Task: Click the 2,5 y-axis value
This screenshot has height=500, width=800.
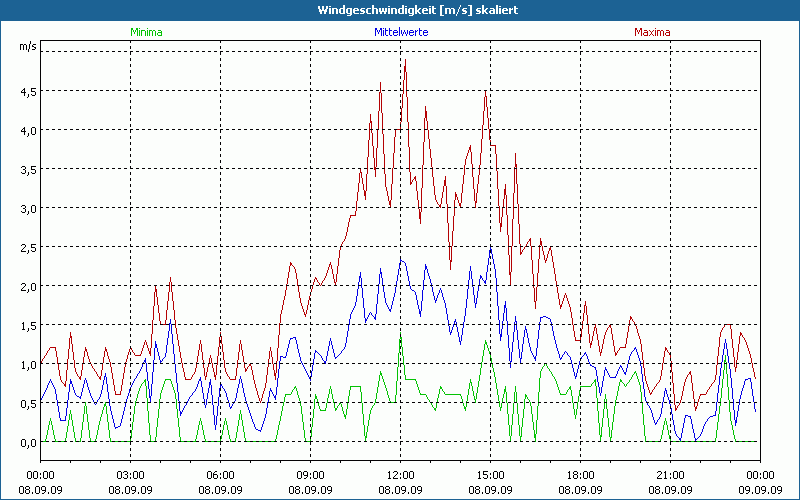Action: click(28, 247)
